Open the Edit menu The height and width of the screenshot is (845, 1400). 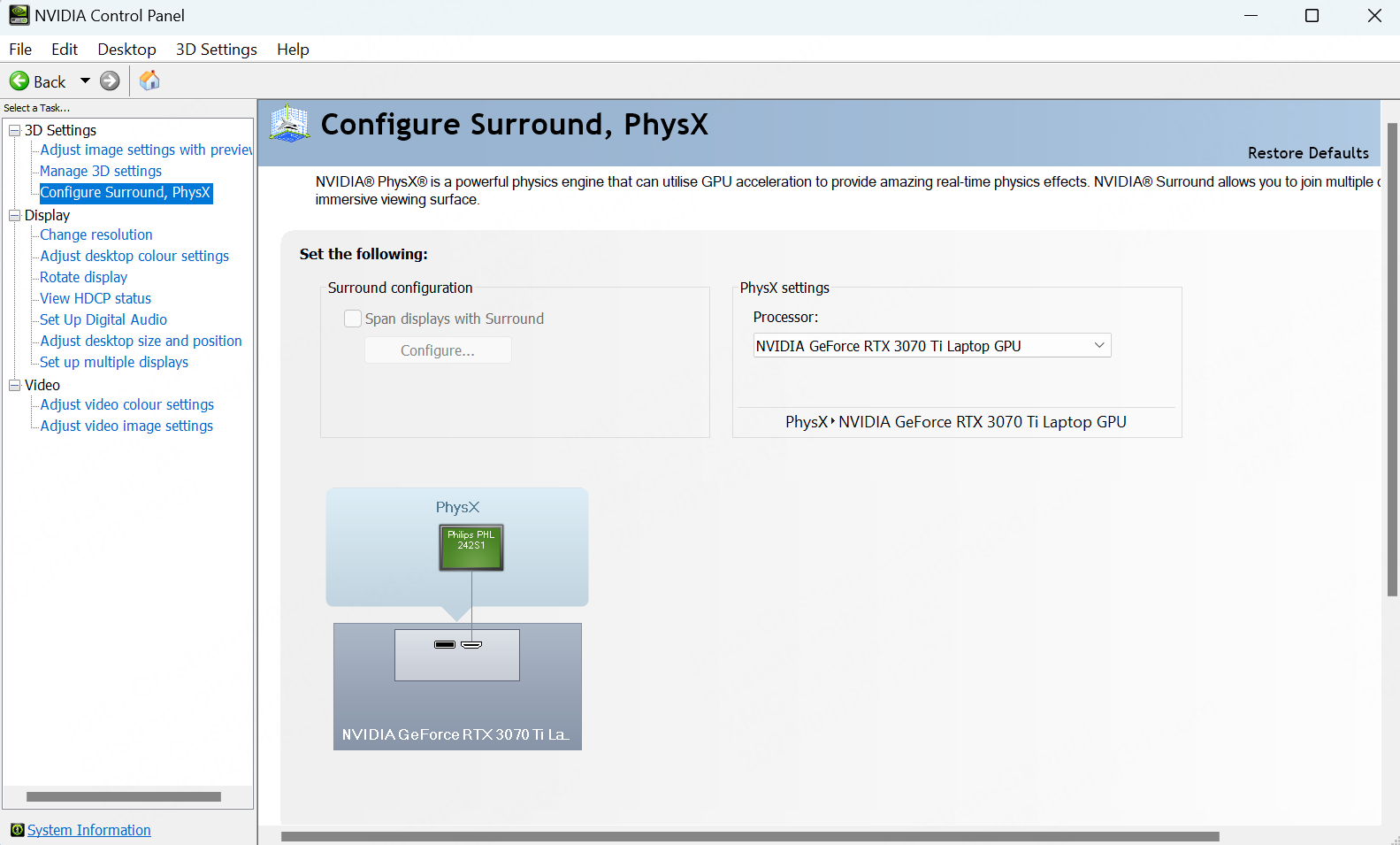click(65, 50)
